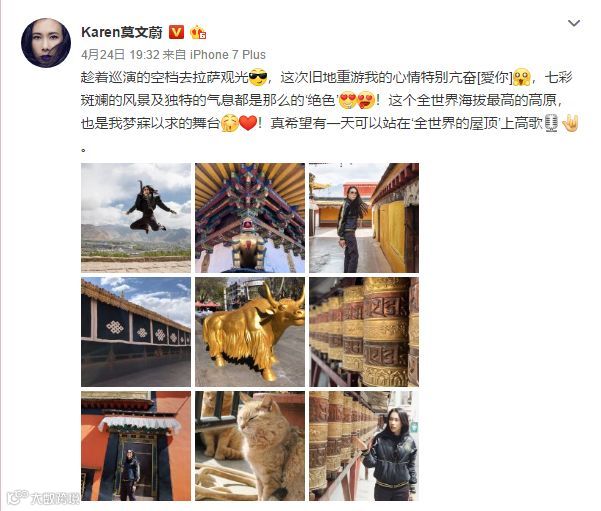Open the golden yak statue photo
The image size is (601, 511).
(250, 332)
